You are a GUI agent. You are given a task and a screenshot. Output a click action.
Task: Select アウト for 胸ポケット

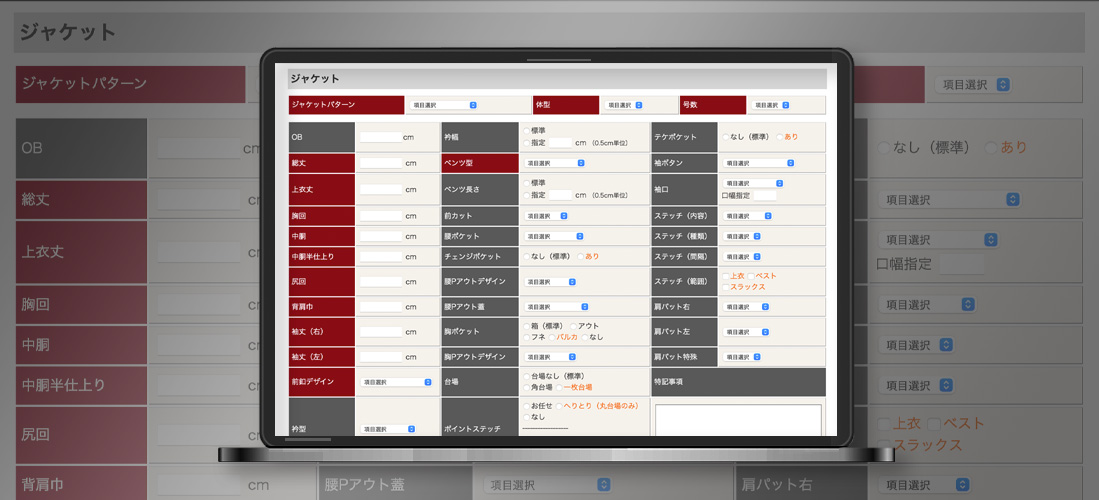(x=573, y=326)
